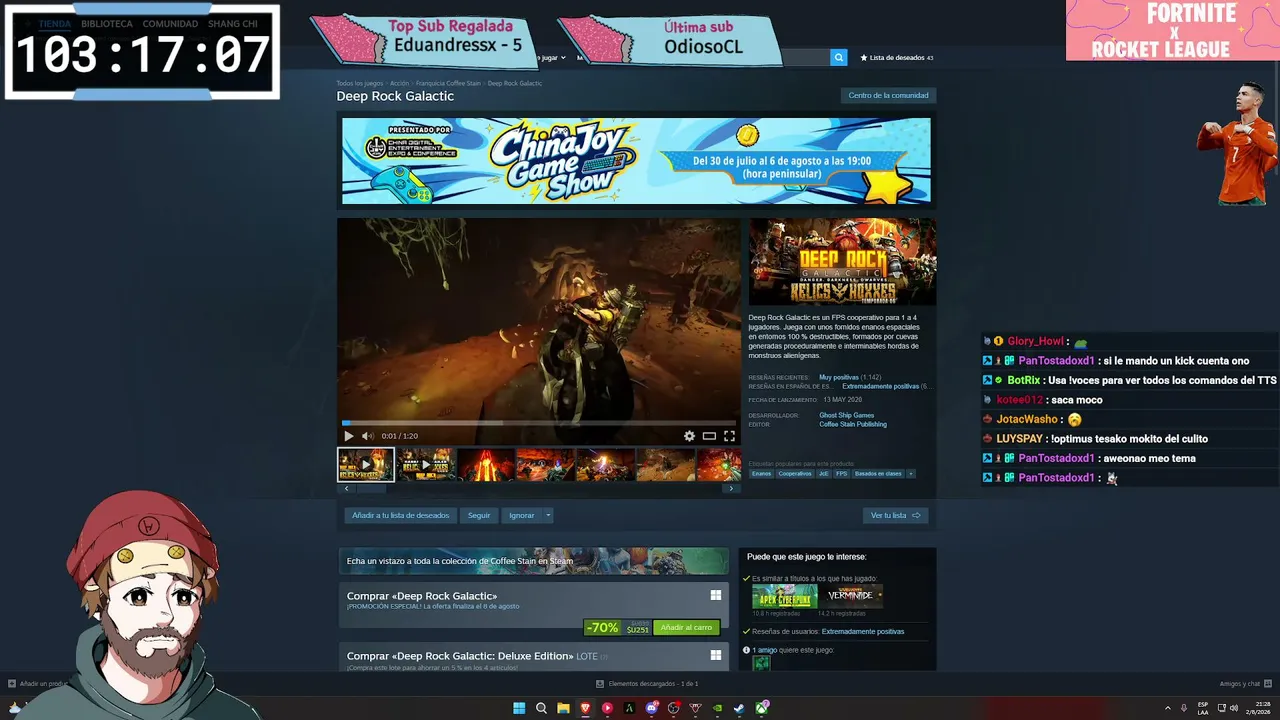Select the 'Basados en clases' tag
Image resolution: width=1280 pixels, height=720 pixels.
point(878,474)
